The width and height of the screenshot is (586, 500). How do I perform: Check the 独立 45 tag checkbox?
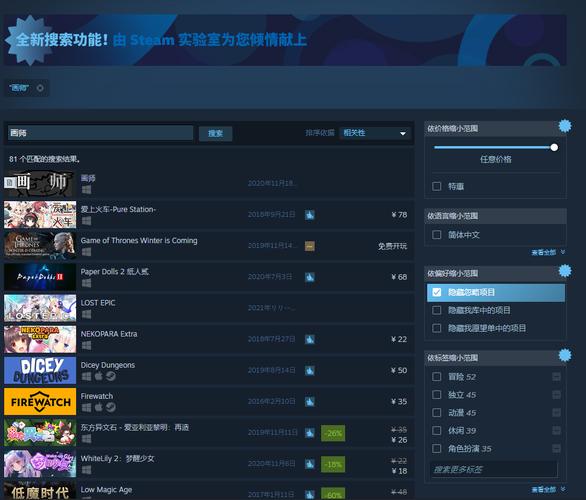click(436, 395)
